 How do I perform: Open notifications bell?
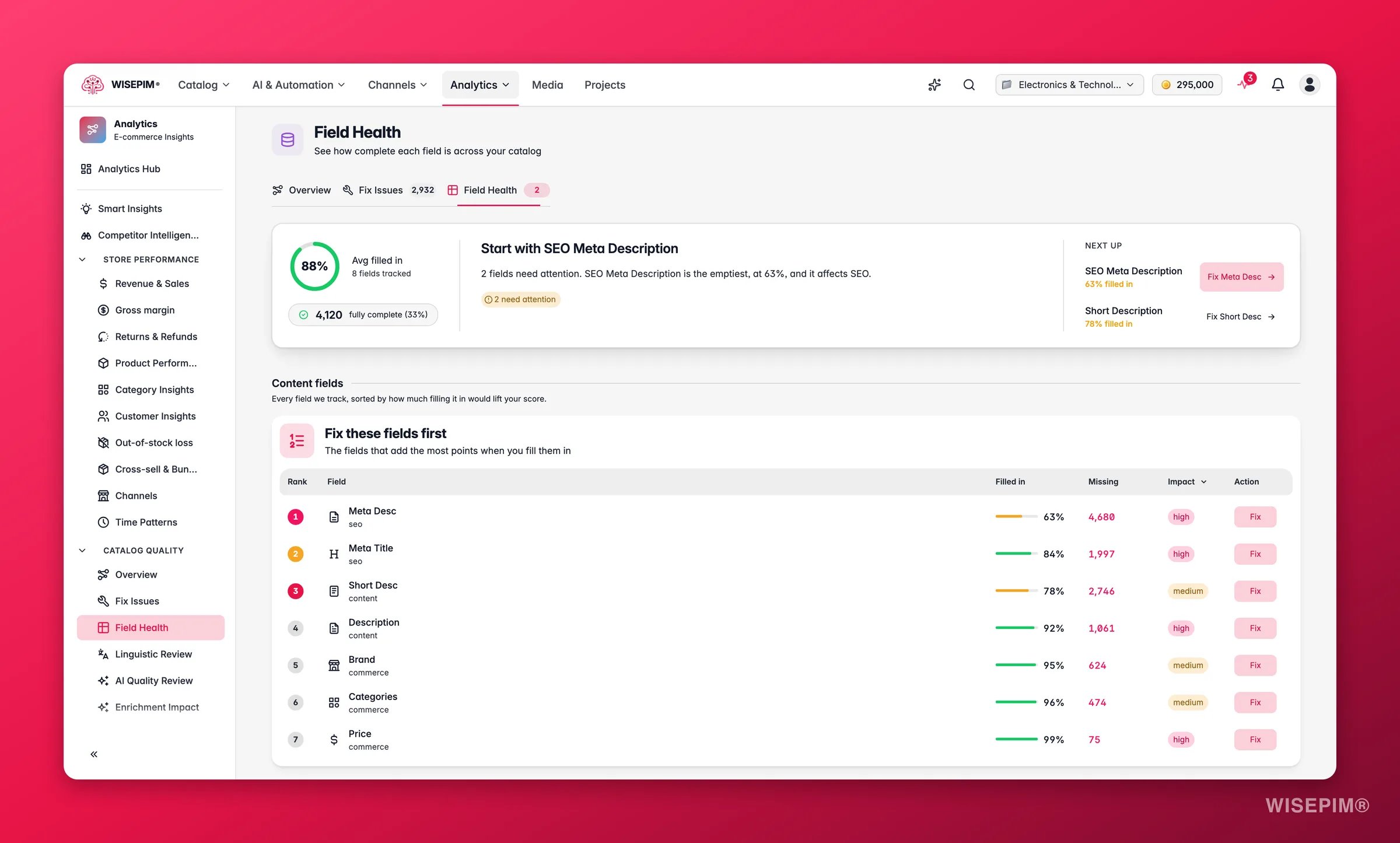click(x=1277, y=85)
